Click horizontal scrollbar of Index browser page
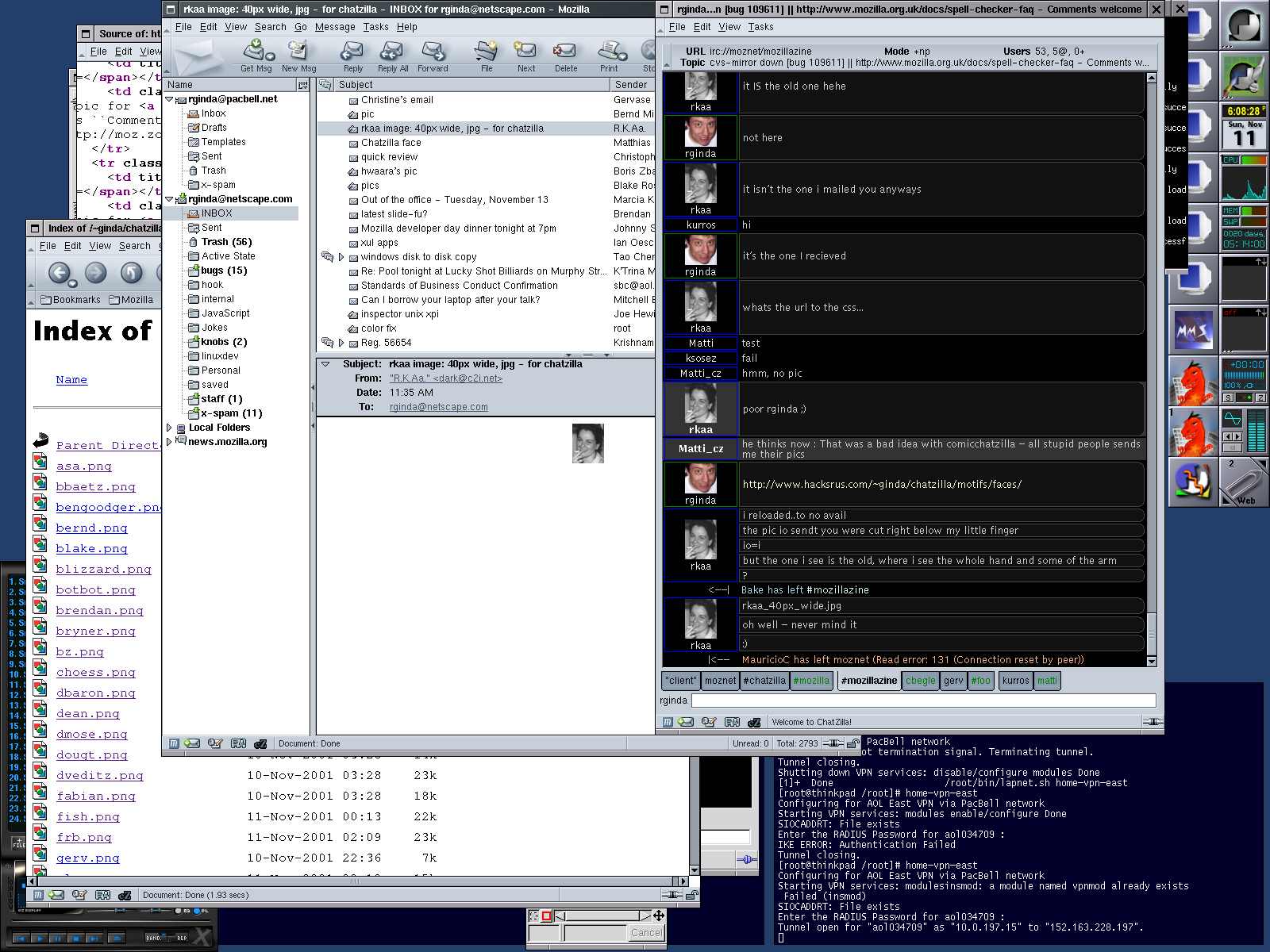This screenshot has height=952, width=1270. point(358,881)
